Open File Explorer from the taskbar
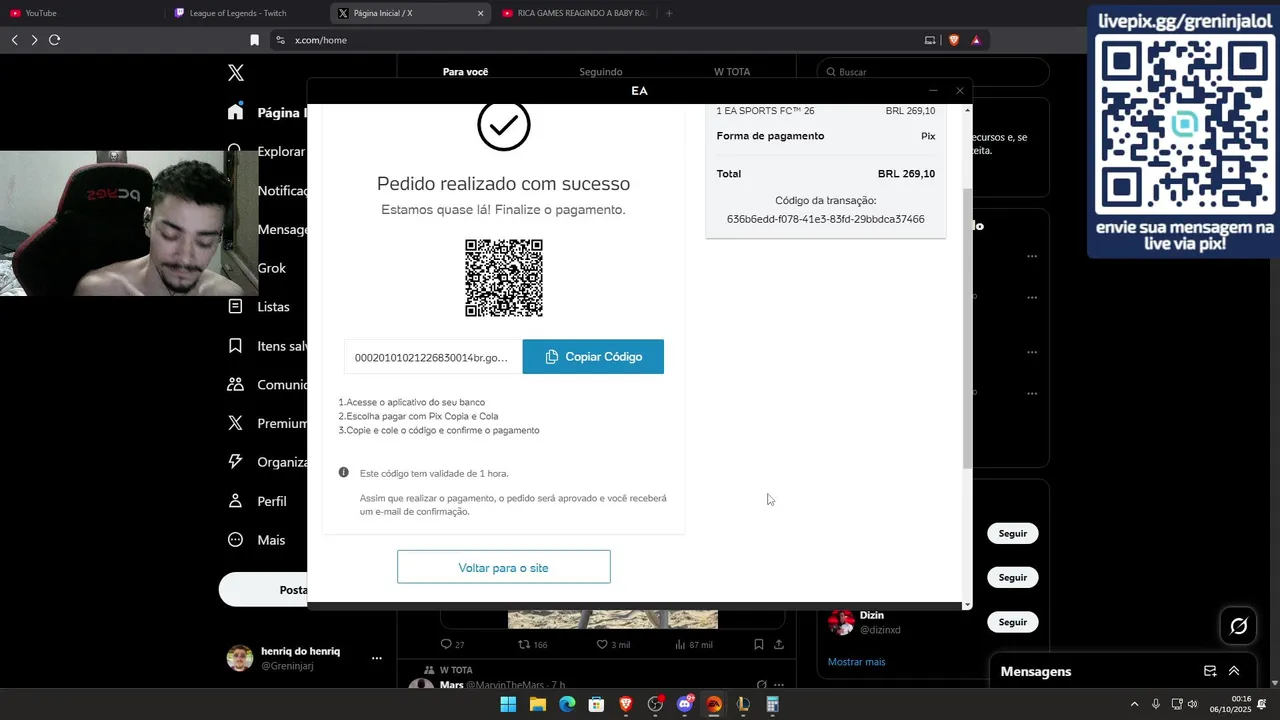 tap(538, 704)
